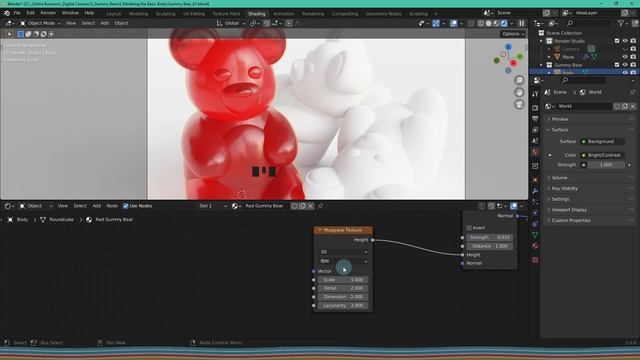Viewport: 640px width, 360px height.
Task: Open the Particles properties tab icon
Action: pos(535,202)
